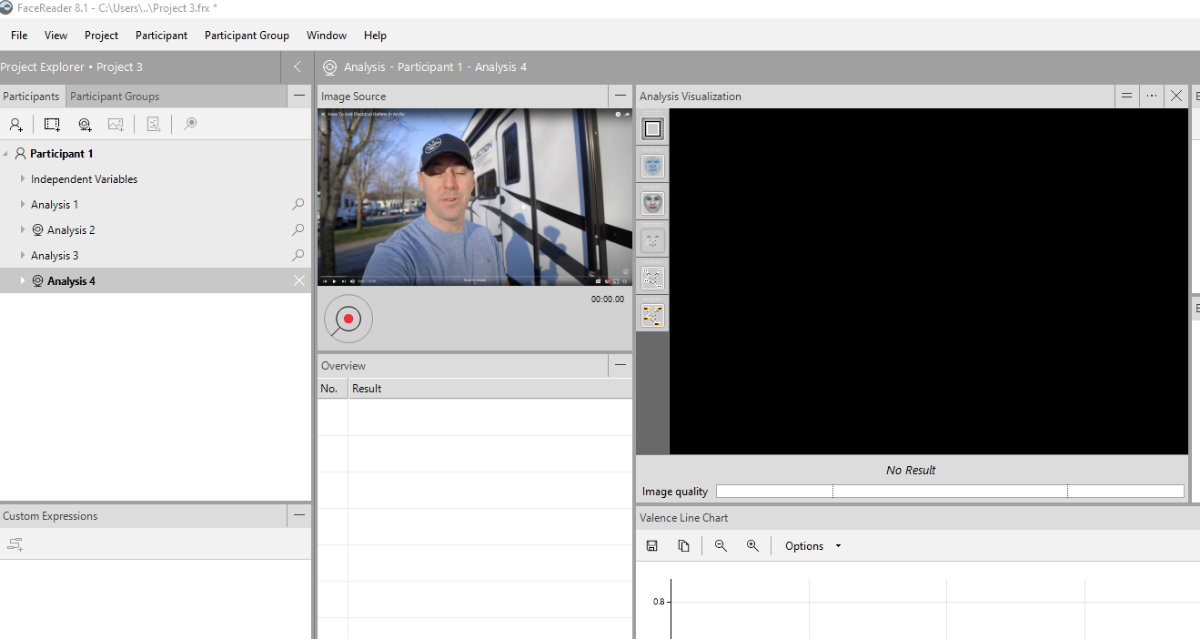Click the 00:00.00 timer text

(x=607, y=299)
